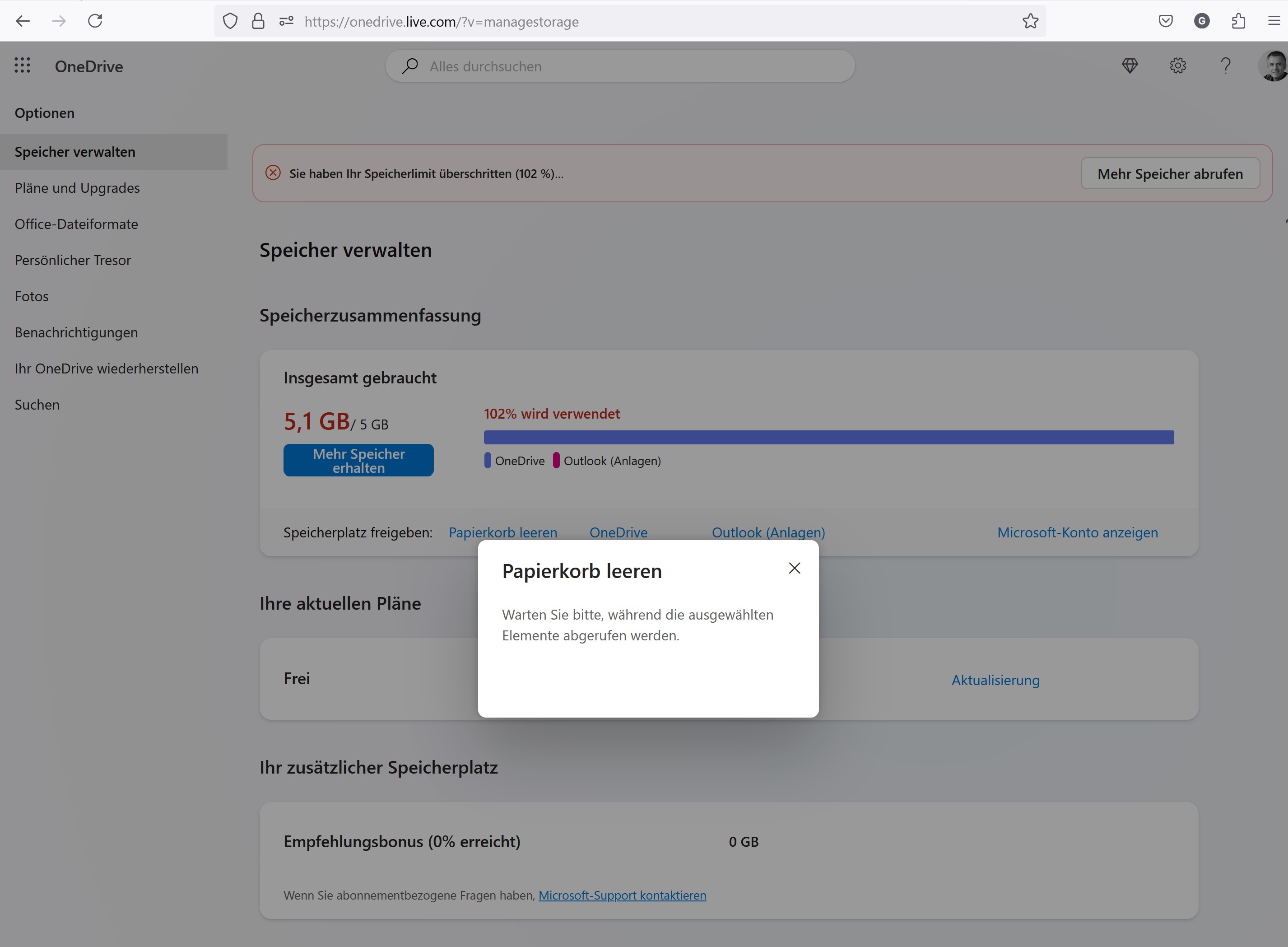Viewport: 1288px width, 947px height.
Task: Click the Papierkorb leeren link
Action: (503, 532)
